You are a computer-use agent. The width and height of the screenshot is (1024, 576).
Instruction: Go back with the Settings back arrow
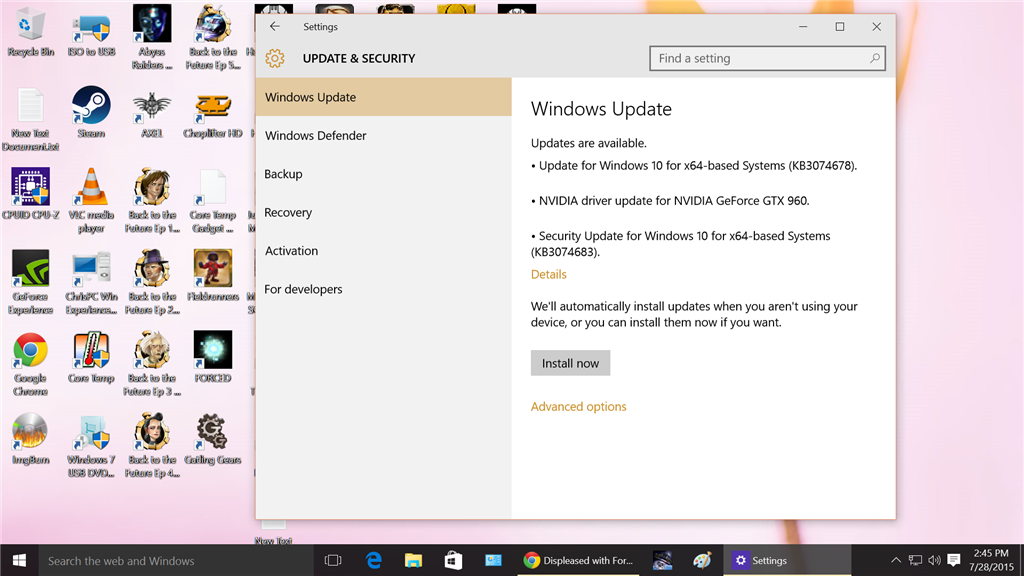(x=275, y=27)
